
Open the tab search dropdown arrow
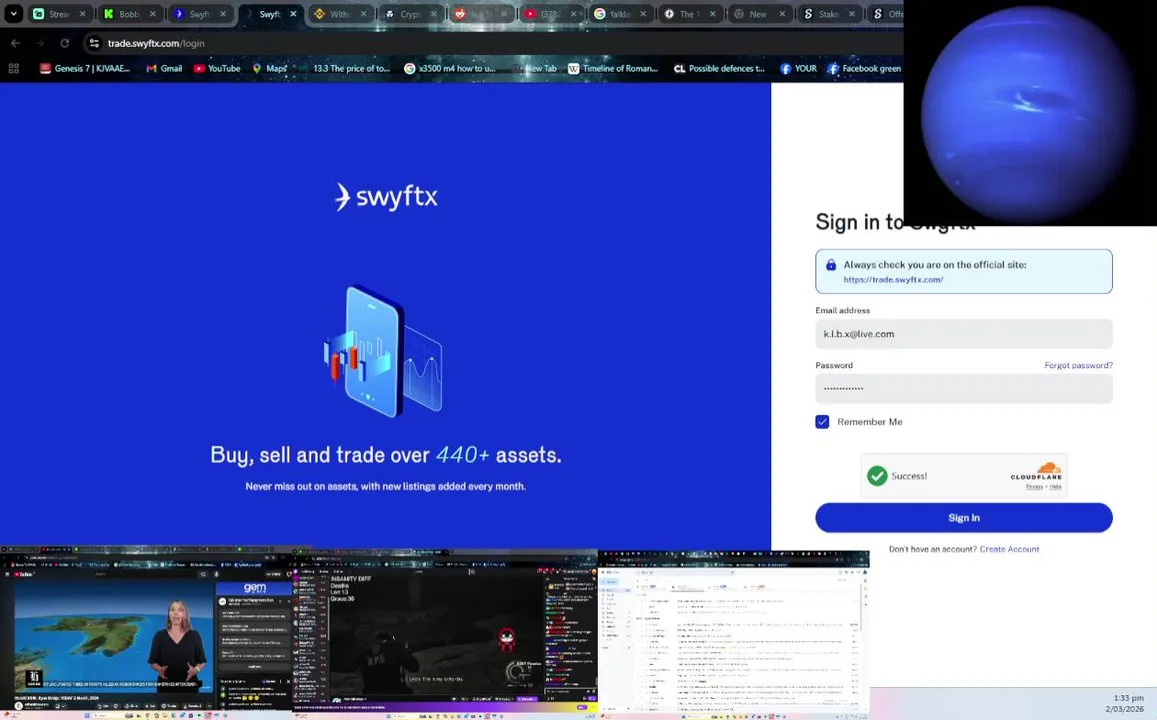tap(13, 13)
